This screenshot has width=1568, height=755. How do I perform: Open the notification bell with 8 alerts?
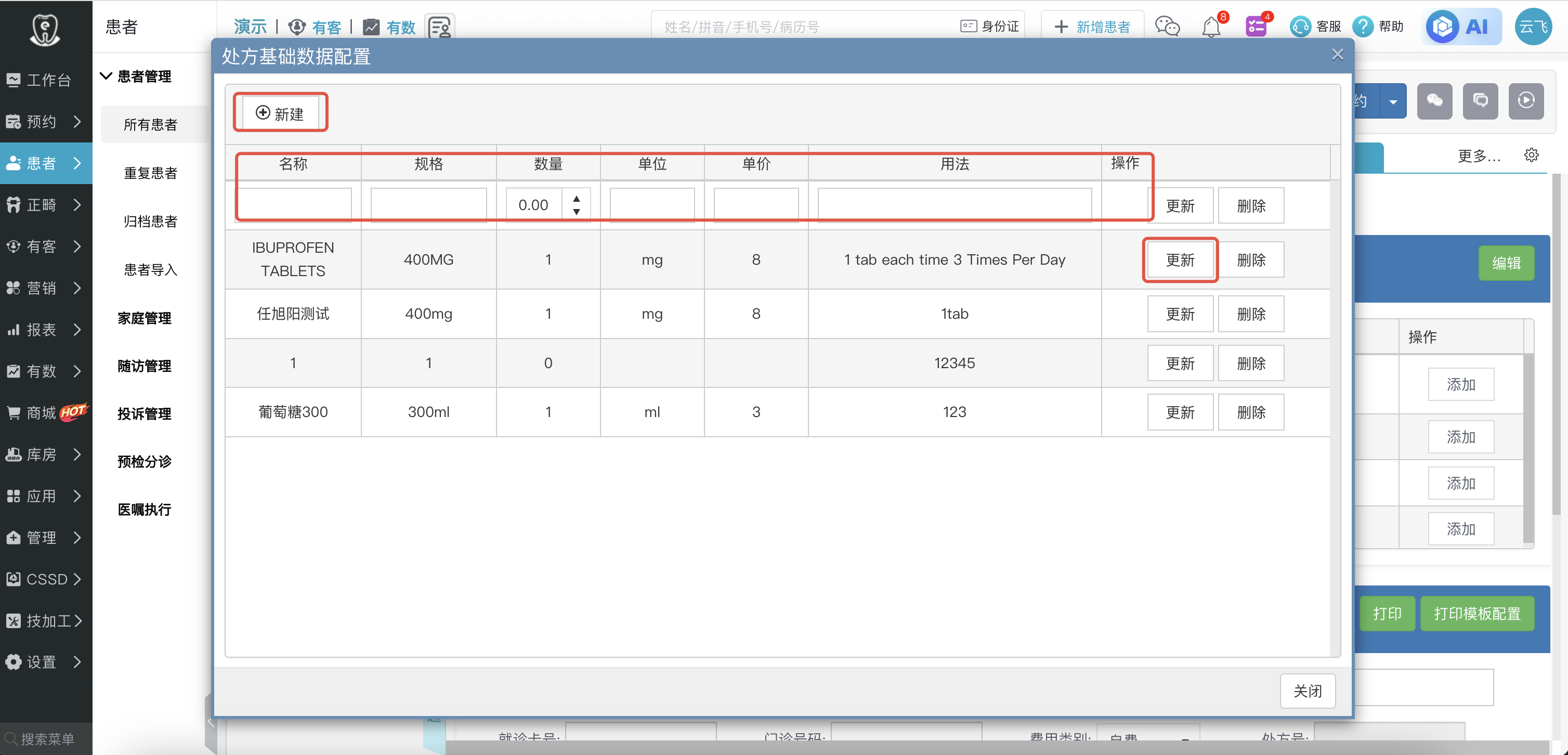click(1211, 27)
